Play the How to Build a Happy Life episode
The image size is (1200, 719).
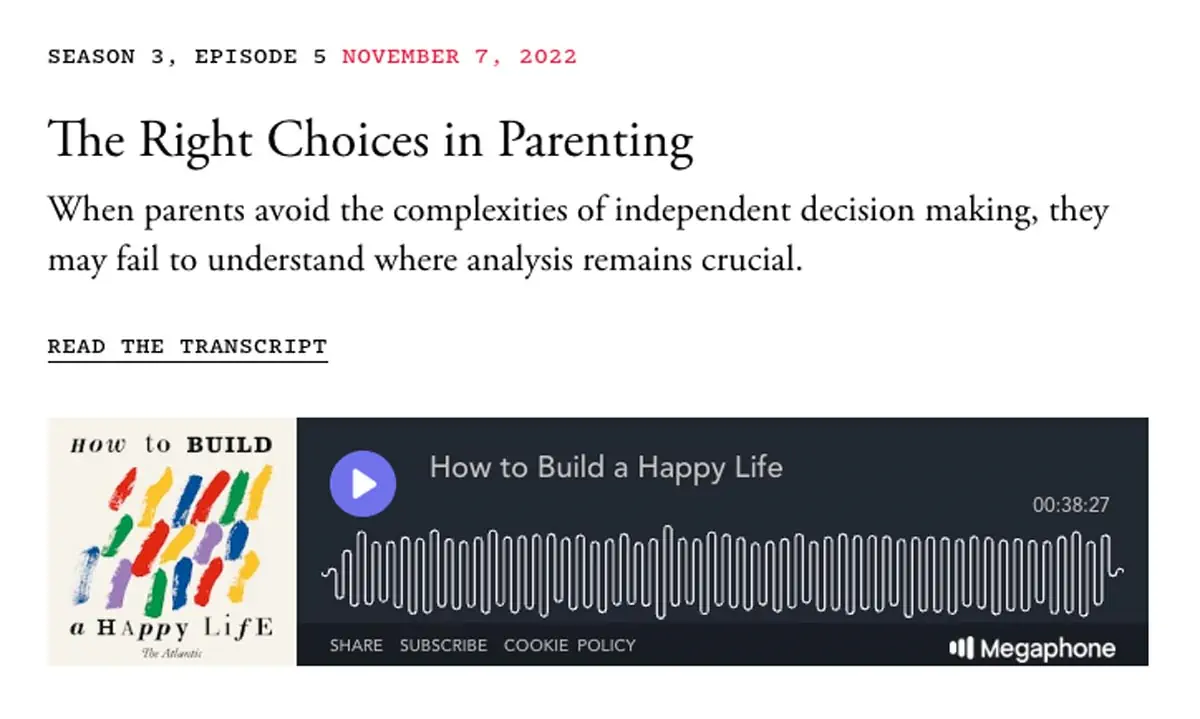[363, 484]
